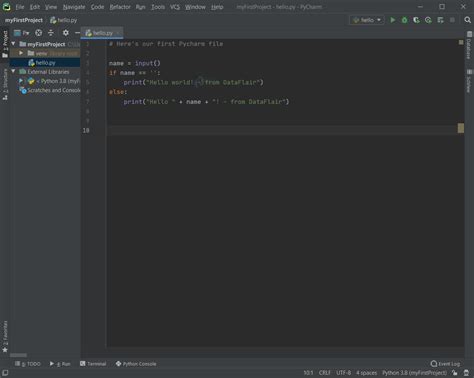Click the yellow warning stripe marker
The image size is (474, 378).
[461, 128]
